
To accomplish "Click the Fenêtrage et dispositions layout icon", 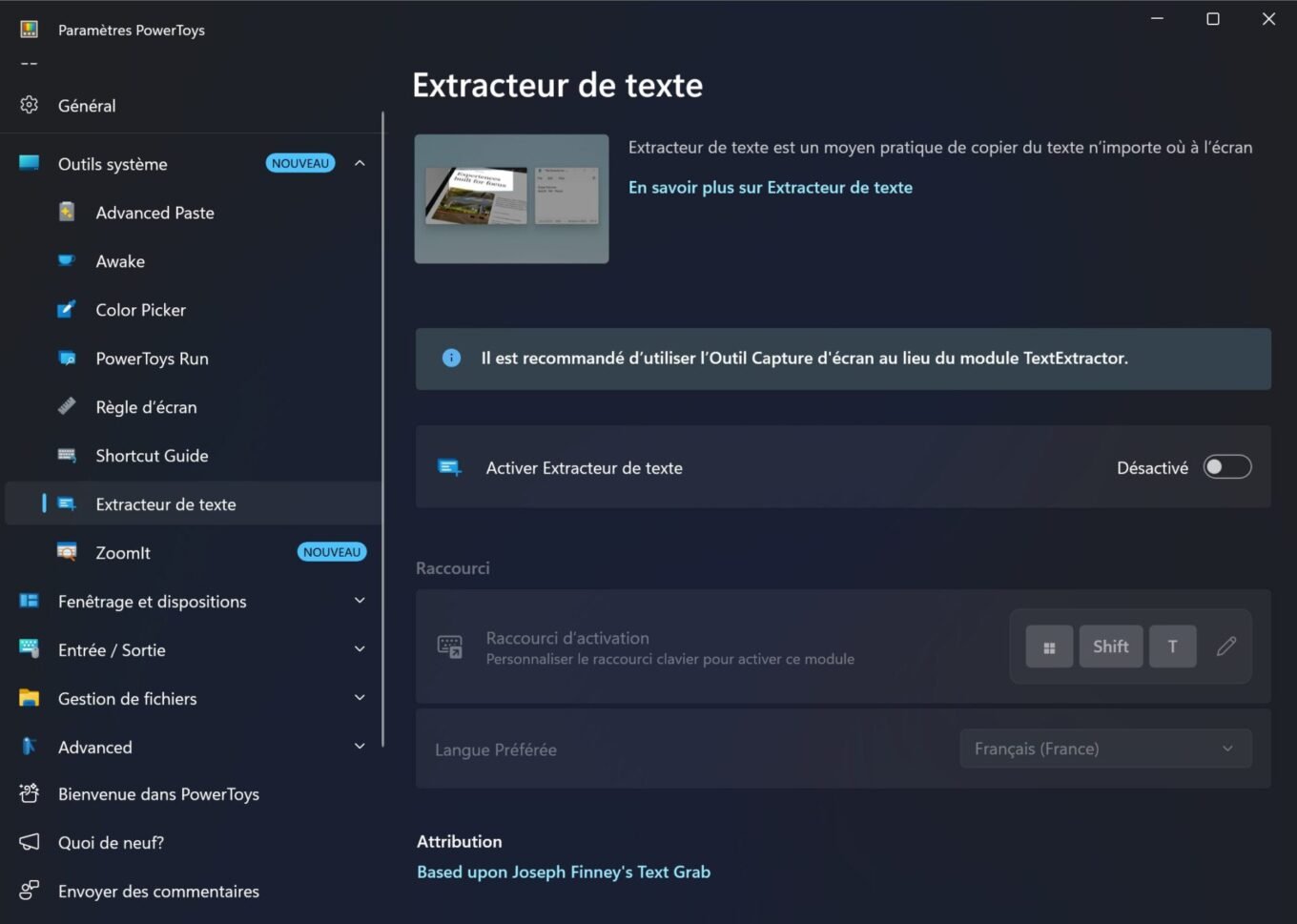I will [x=30, y=601].
